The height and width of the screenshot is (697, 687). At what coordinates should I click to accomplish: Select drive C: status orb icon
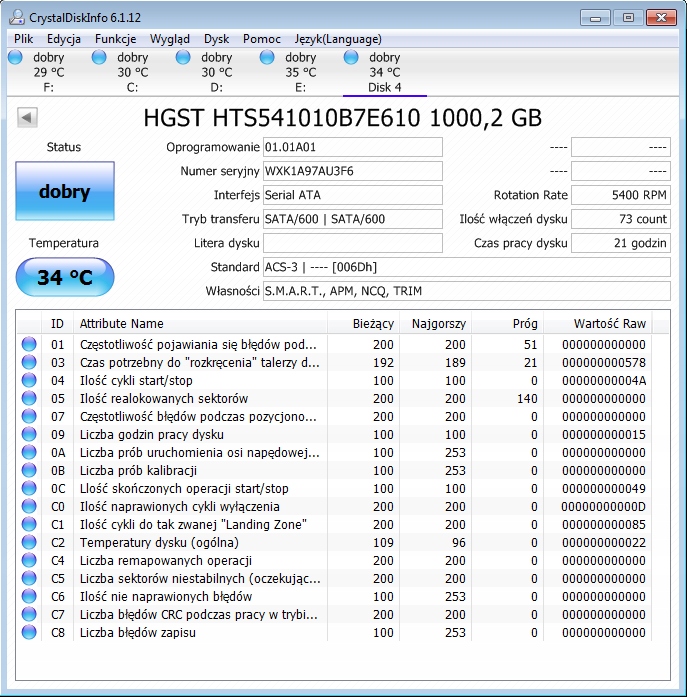pyautogui.click(x=99, y=58)
